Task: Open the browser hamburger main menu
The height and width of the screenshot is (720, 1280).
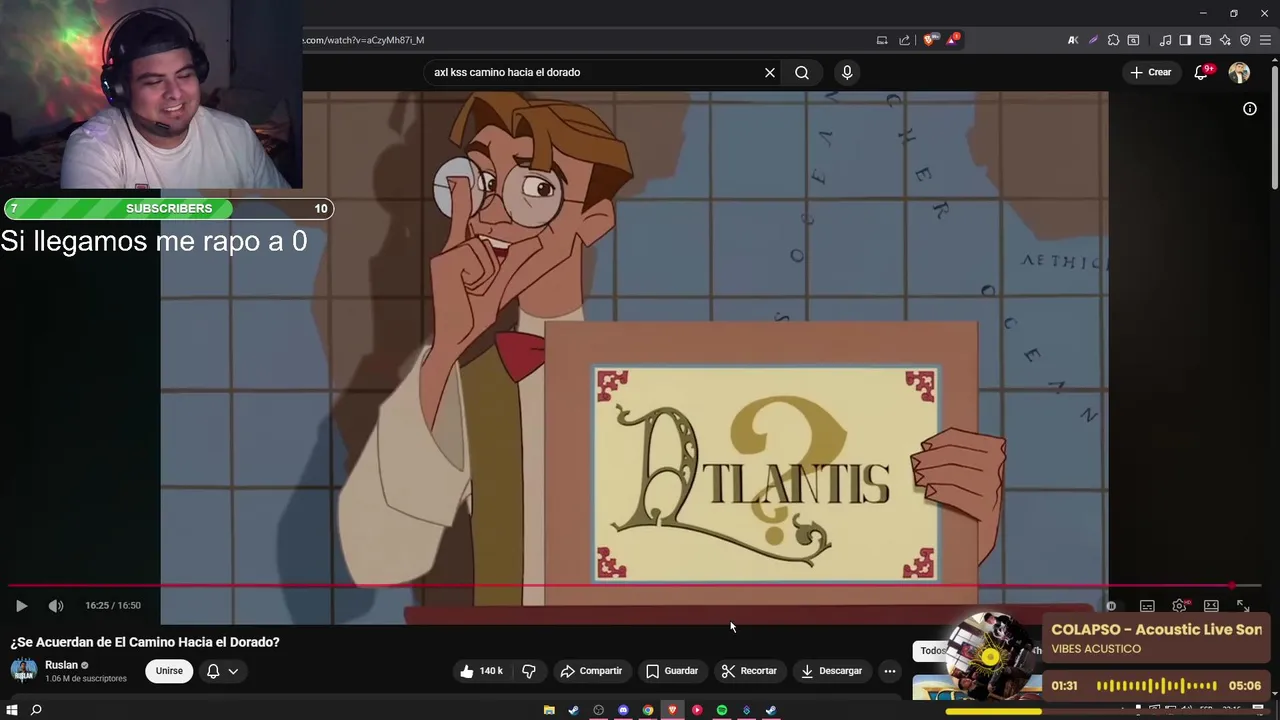Action: click(x=1265, y=40)
